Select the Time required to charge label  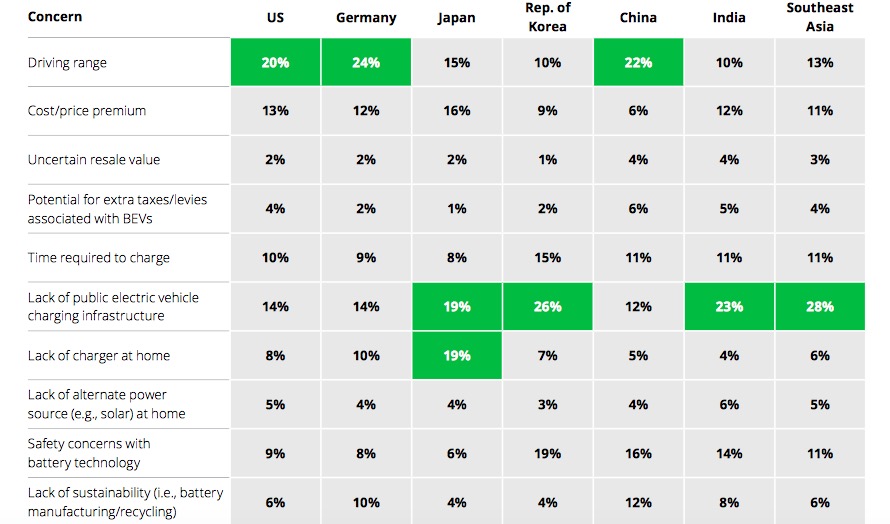pos(99,258)
